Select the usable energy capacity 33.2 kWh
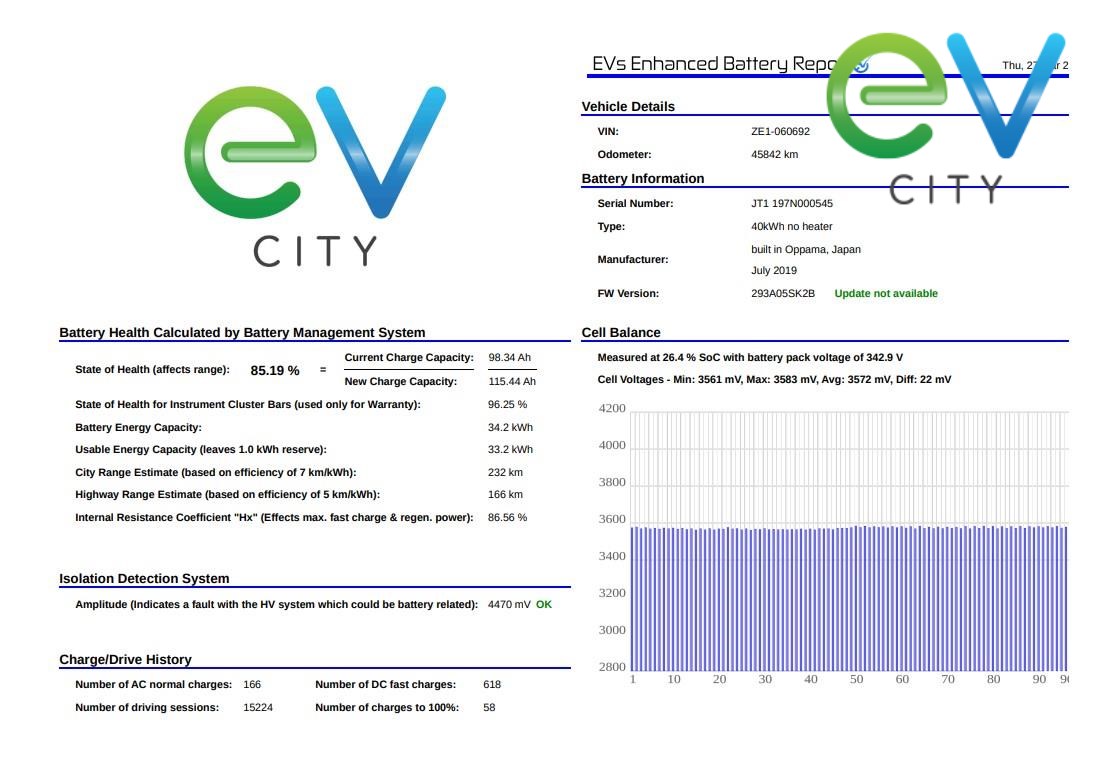Viewport: 1097px width, 768px height. 510,450
